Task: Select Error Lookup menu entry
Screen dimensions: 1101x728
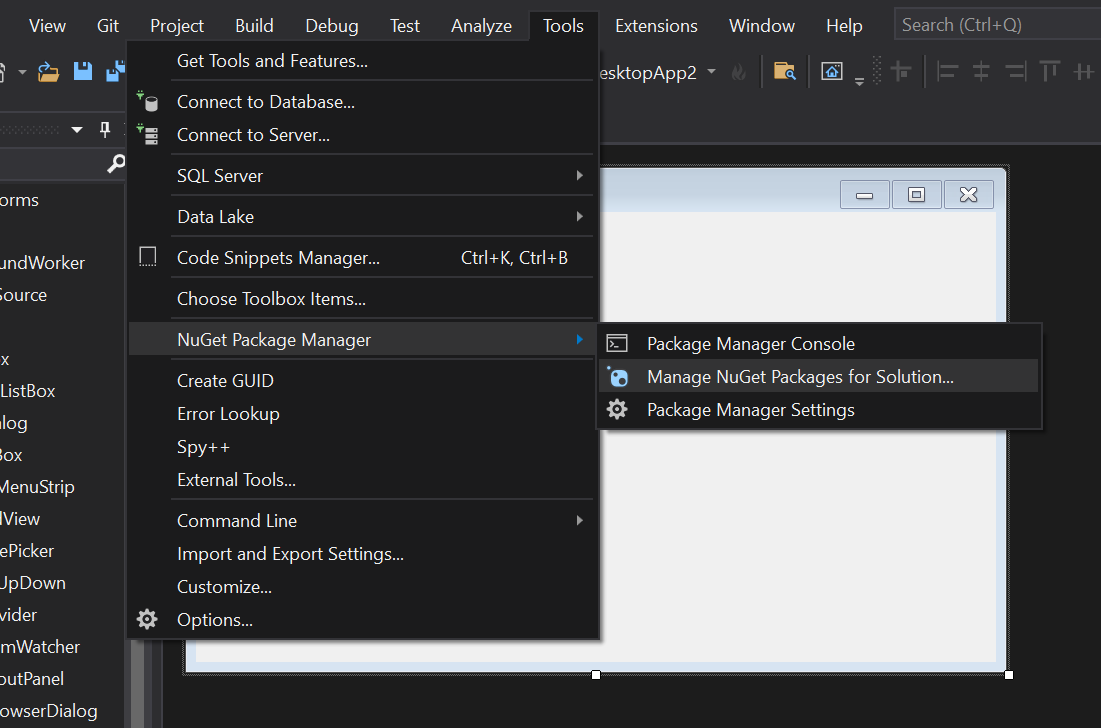Action: 362,413
